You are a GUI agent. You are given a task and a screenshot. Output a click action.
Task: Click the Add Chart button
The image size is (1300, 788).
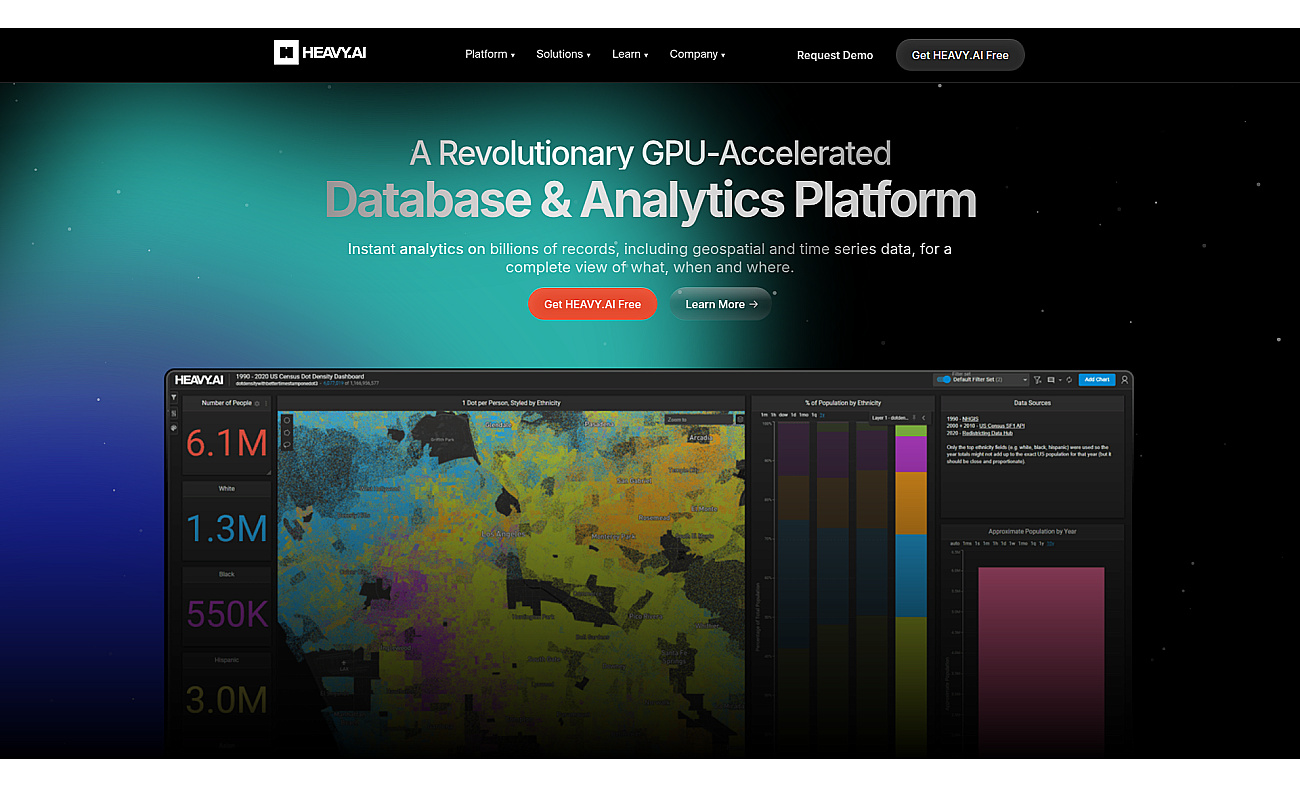tap(1097, 380)
